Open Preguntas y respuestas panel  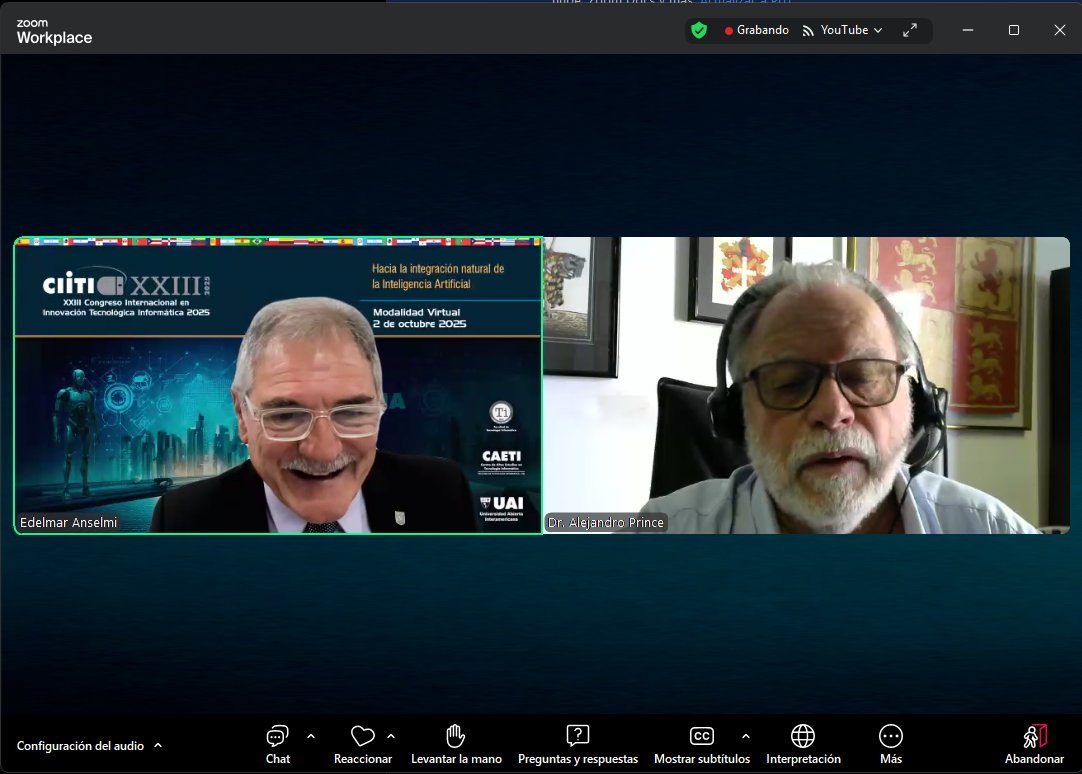click(578, 744)
